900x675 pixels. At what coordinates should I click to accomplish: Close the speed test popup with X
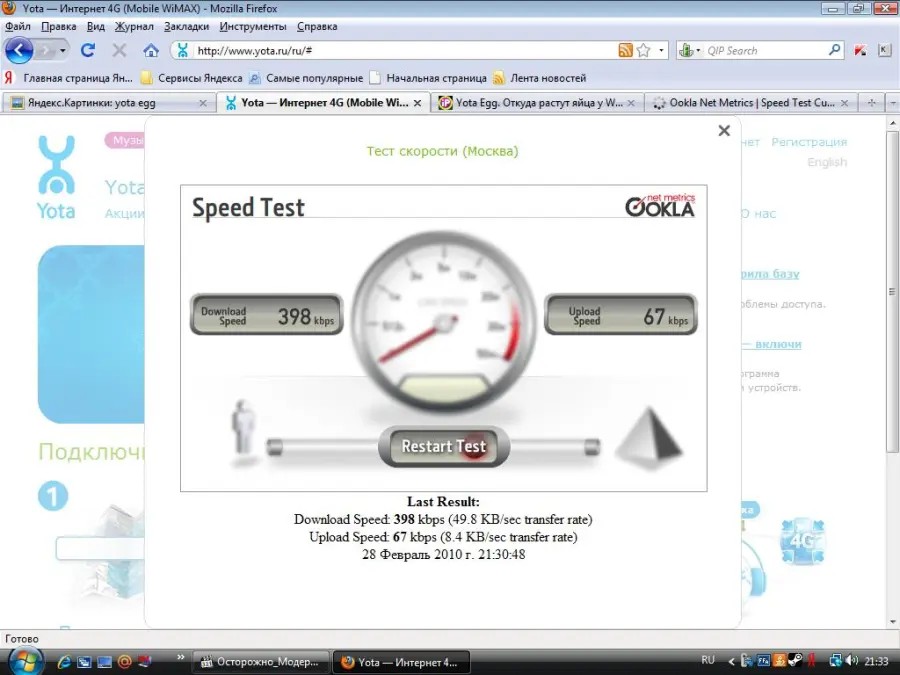[724, 131]
